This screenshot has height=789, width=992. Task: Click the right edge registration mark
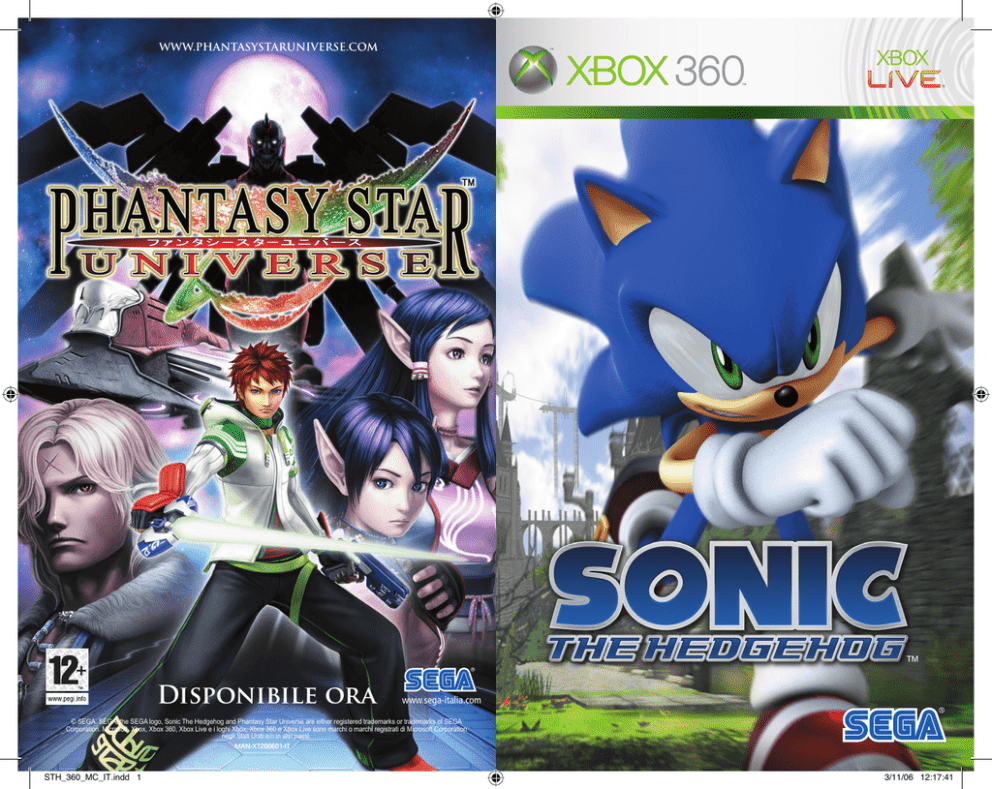point(981,394)
